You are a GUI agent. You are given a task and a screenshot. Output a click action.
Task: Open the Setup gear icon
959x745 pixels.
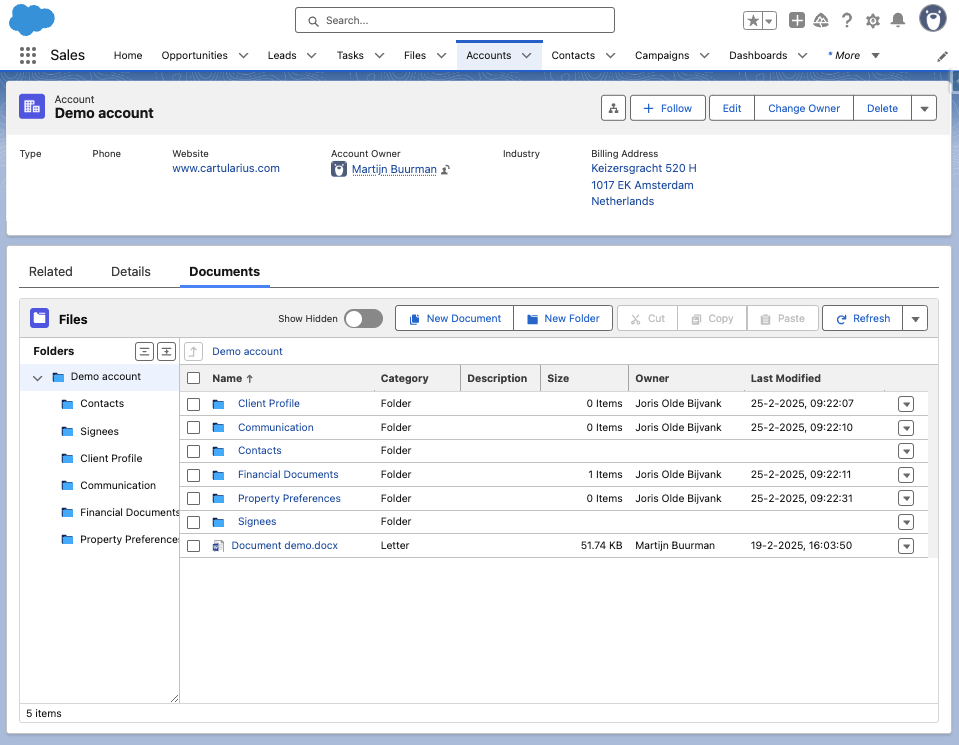[x=872, y=21]
